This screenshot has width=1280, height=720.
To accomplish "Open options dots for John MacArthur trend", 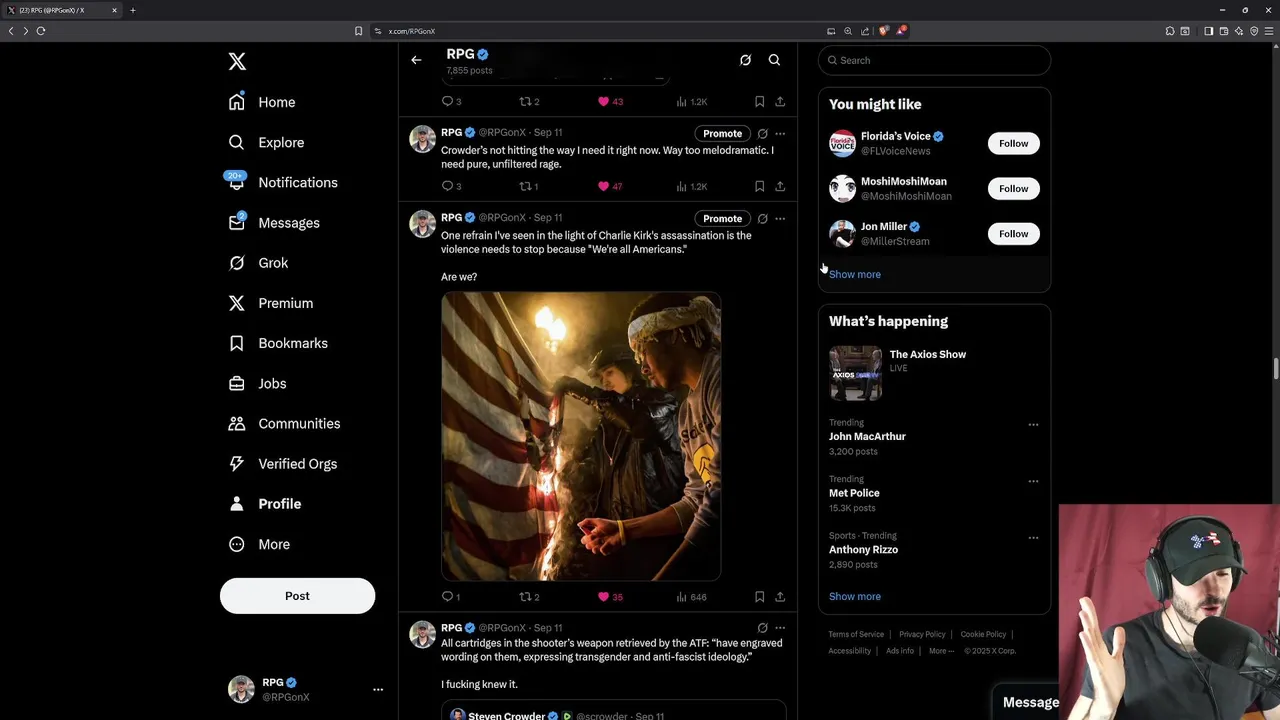I will [1033, 424].
